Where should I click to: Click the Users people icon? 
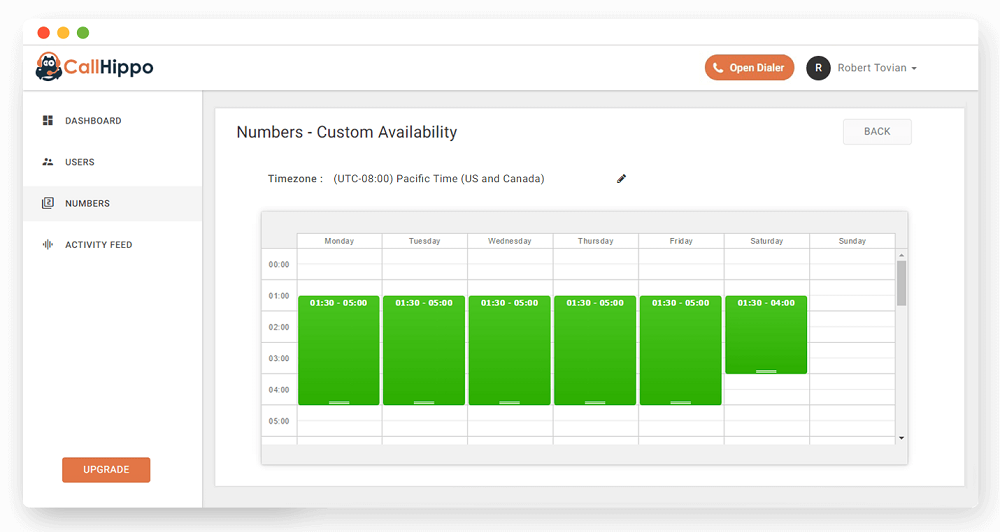[48, 162]
